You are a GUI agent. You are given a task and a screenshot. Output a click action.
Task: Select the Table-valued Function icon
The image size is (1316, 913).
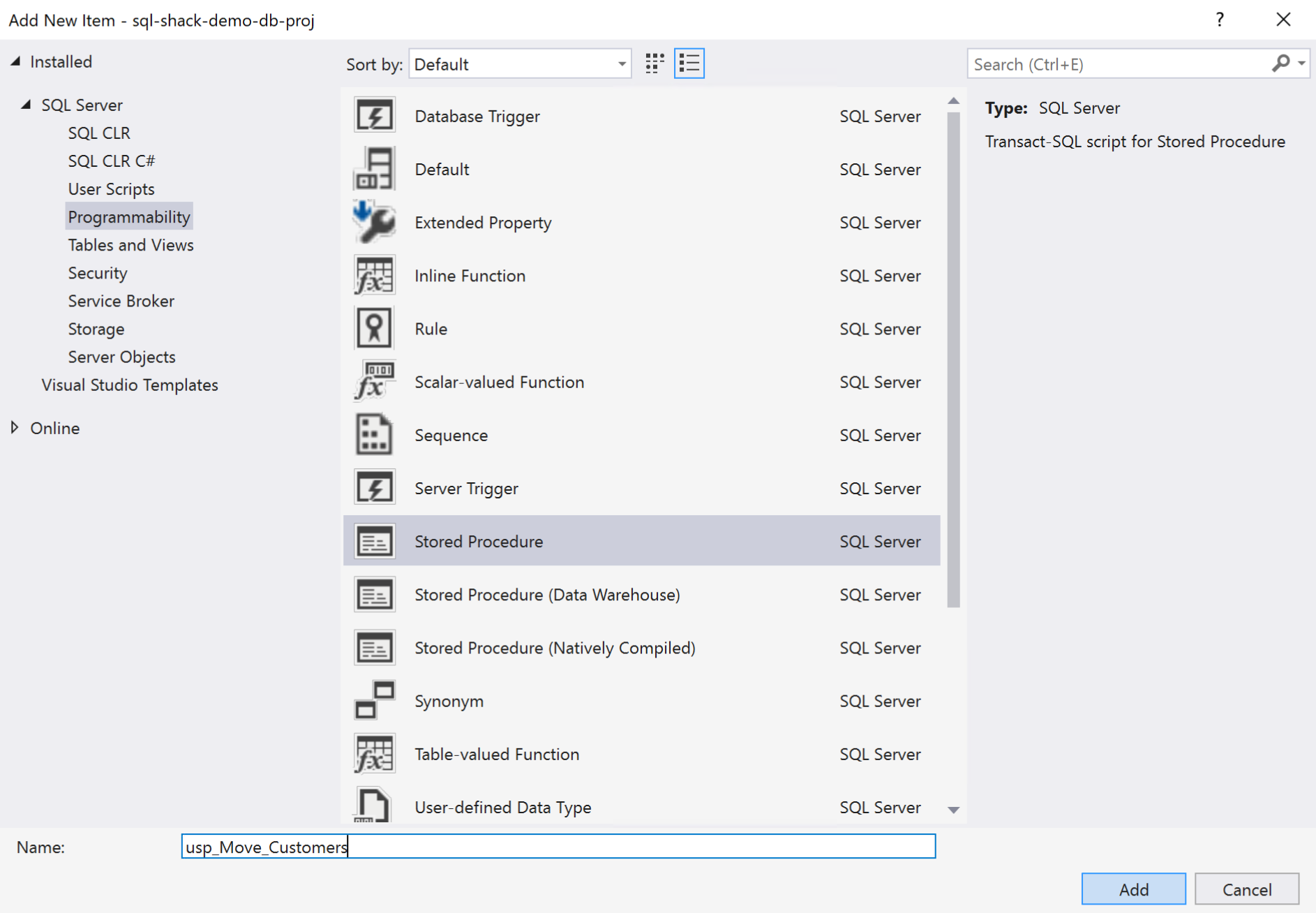pyautogui.click(x=375, y=754)
